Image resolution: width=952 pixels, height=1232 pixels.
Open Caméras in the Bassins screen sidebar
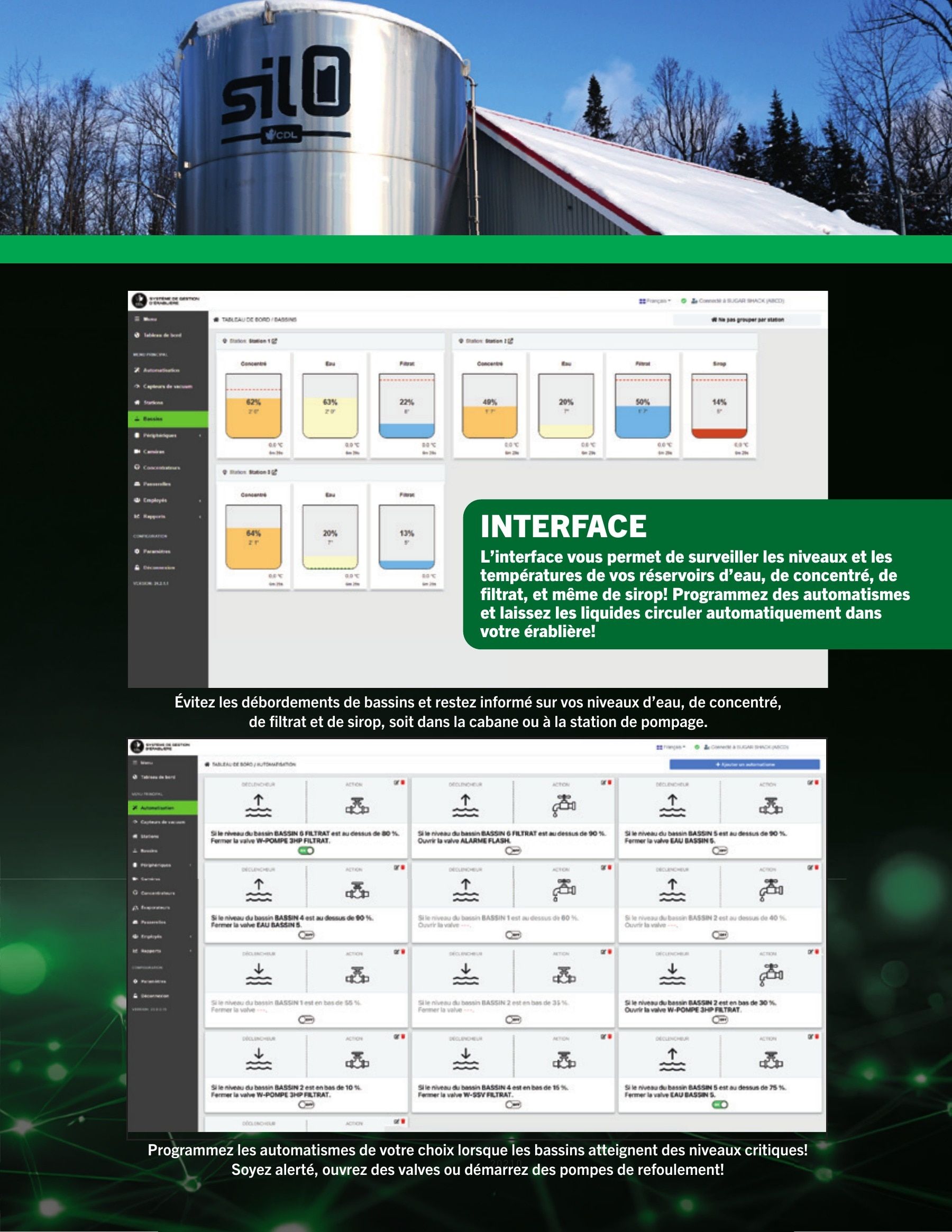click(168, 452)
